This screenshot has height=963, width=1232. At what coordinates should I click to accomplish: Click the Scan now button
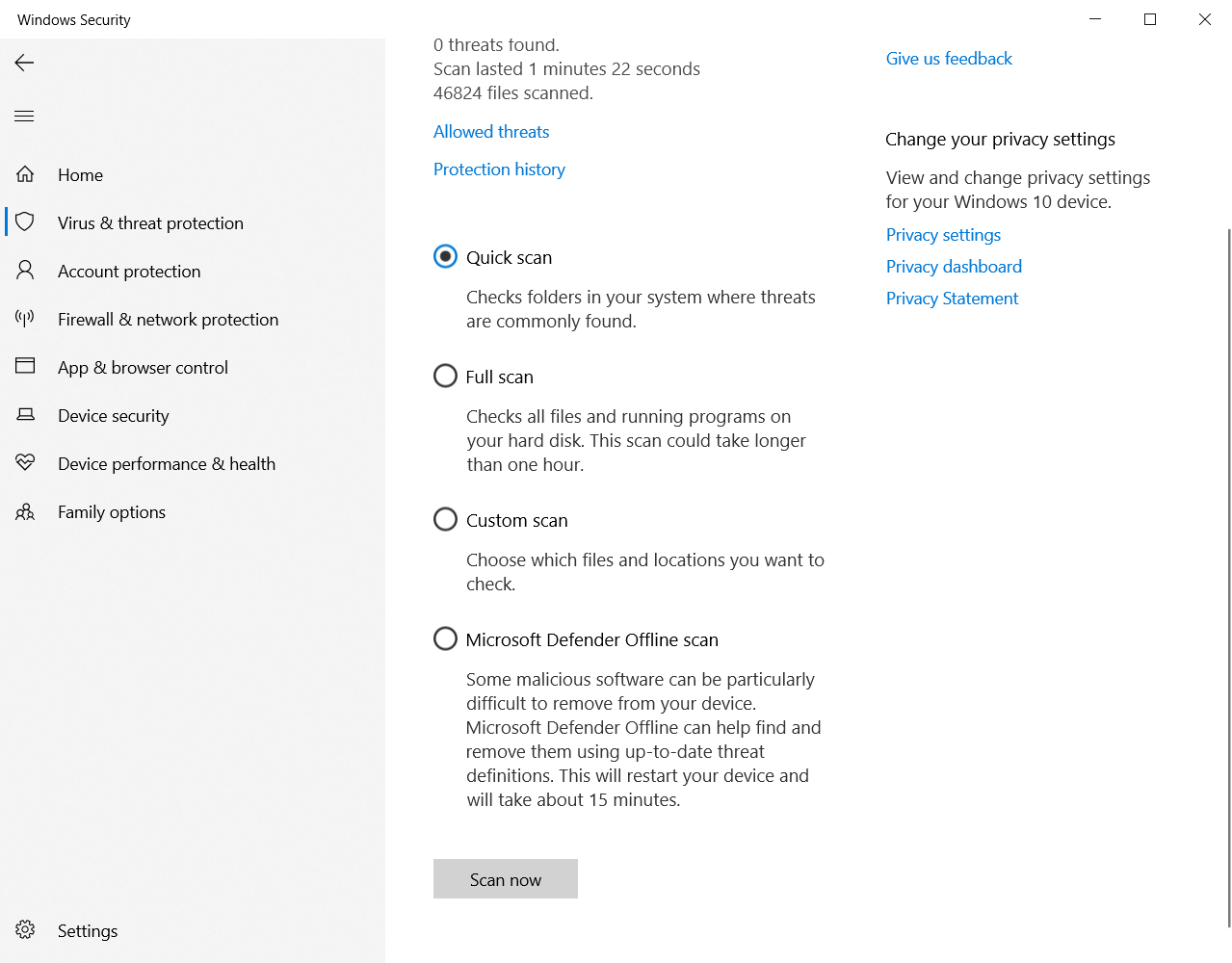coord(506,879)
